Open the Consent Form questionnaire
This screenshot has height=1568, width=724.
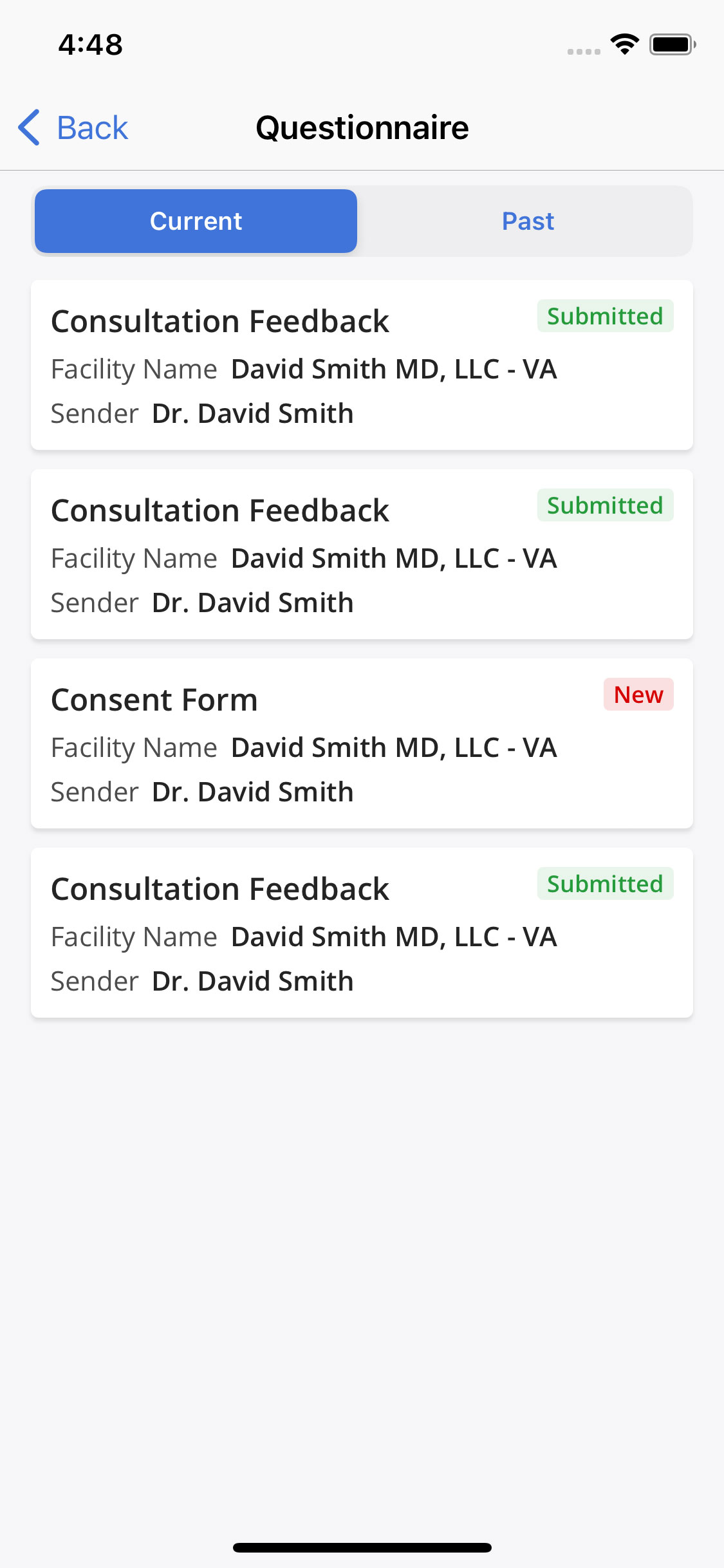tap(154, 700)
